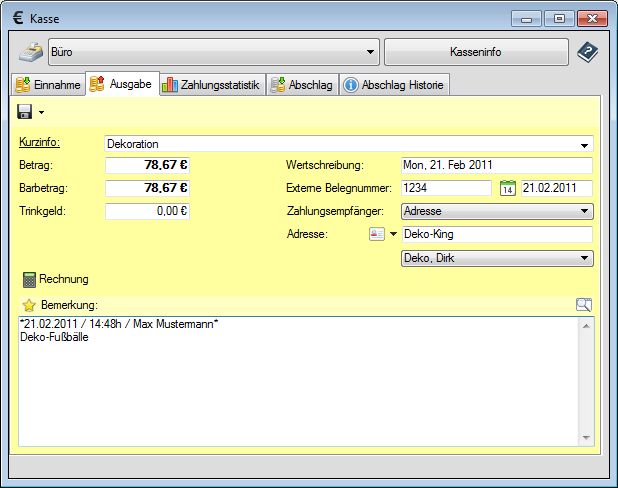Screen dimensions: 618x488
Task: Click the cash register icon
Action: tap(32, 52)
